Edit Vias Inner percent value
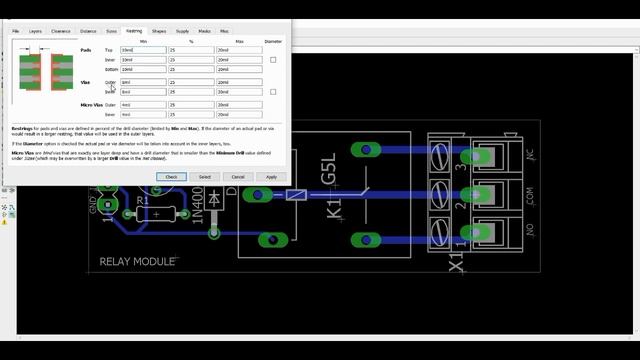The image size is (640, 360). (x=191, y=92)
